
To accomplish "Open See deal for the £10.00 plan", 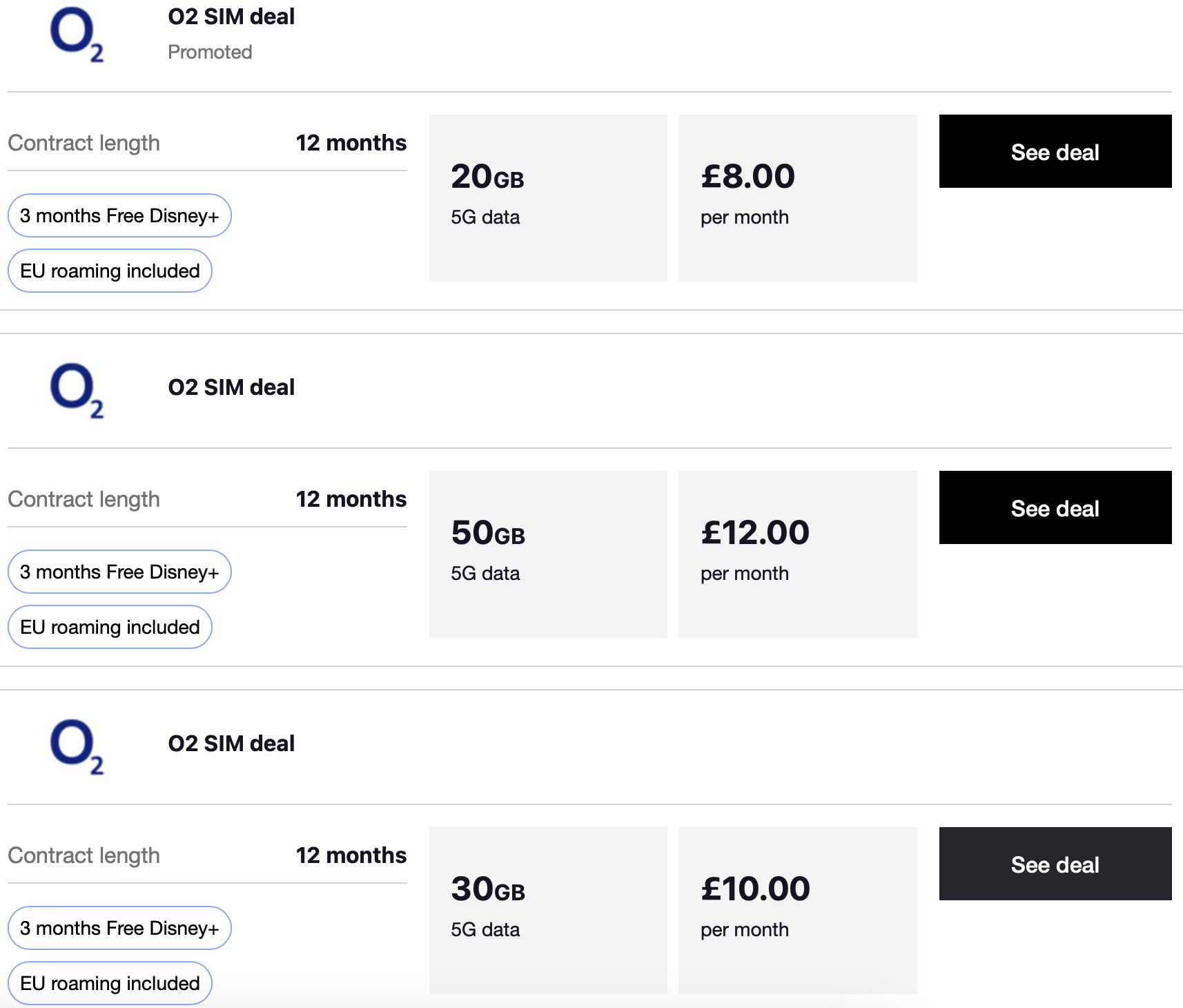I will pyautogui.click(x=1055, y=864).
